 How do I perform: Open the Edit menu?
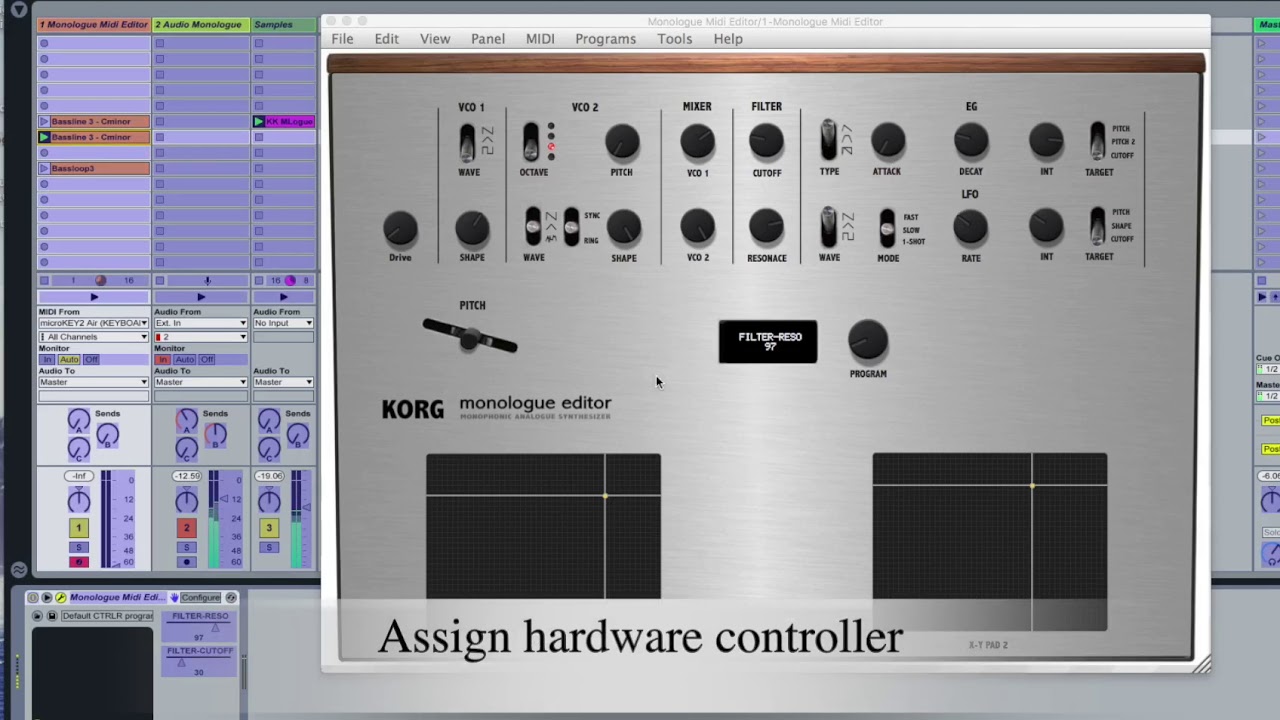[x=387, y=39]
